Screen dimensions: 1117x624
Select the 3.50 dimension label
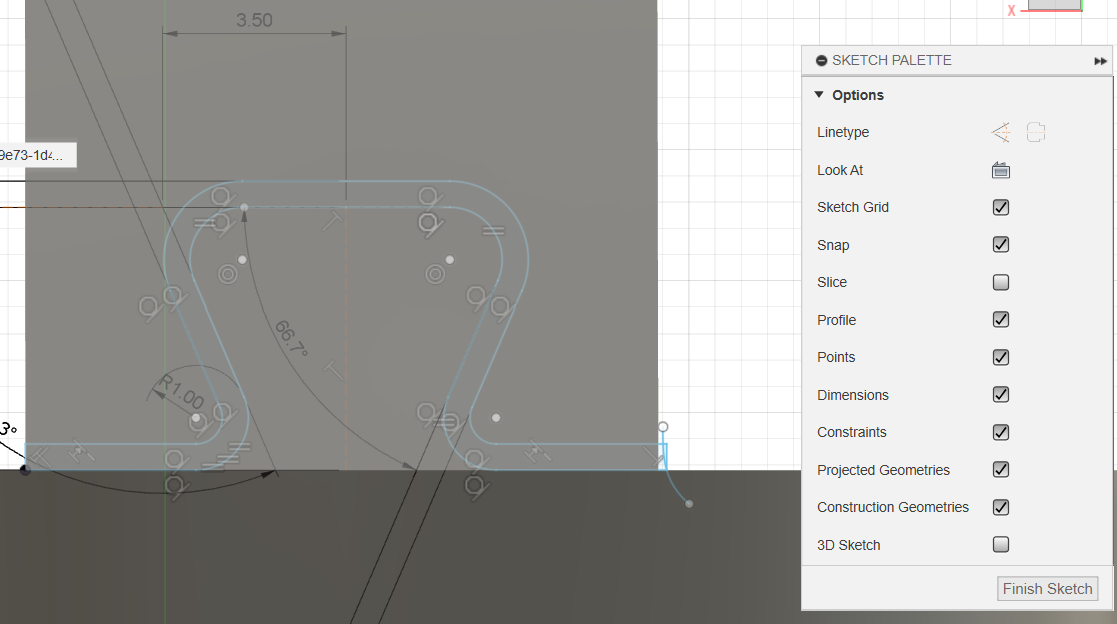(254, 20)
